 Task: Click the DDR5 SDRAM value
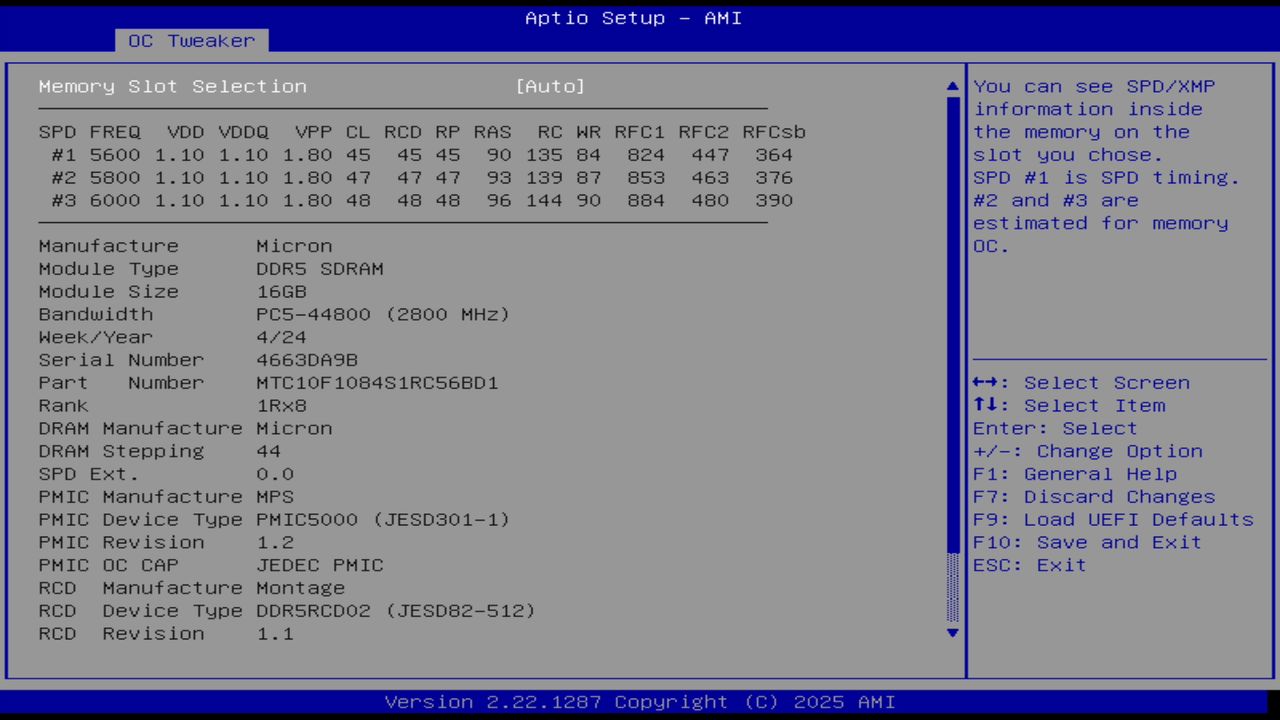(x=320, y=269)
